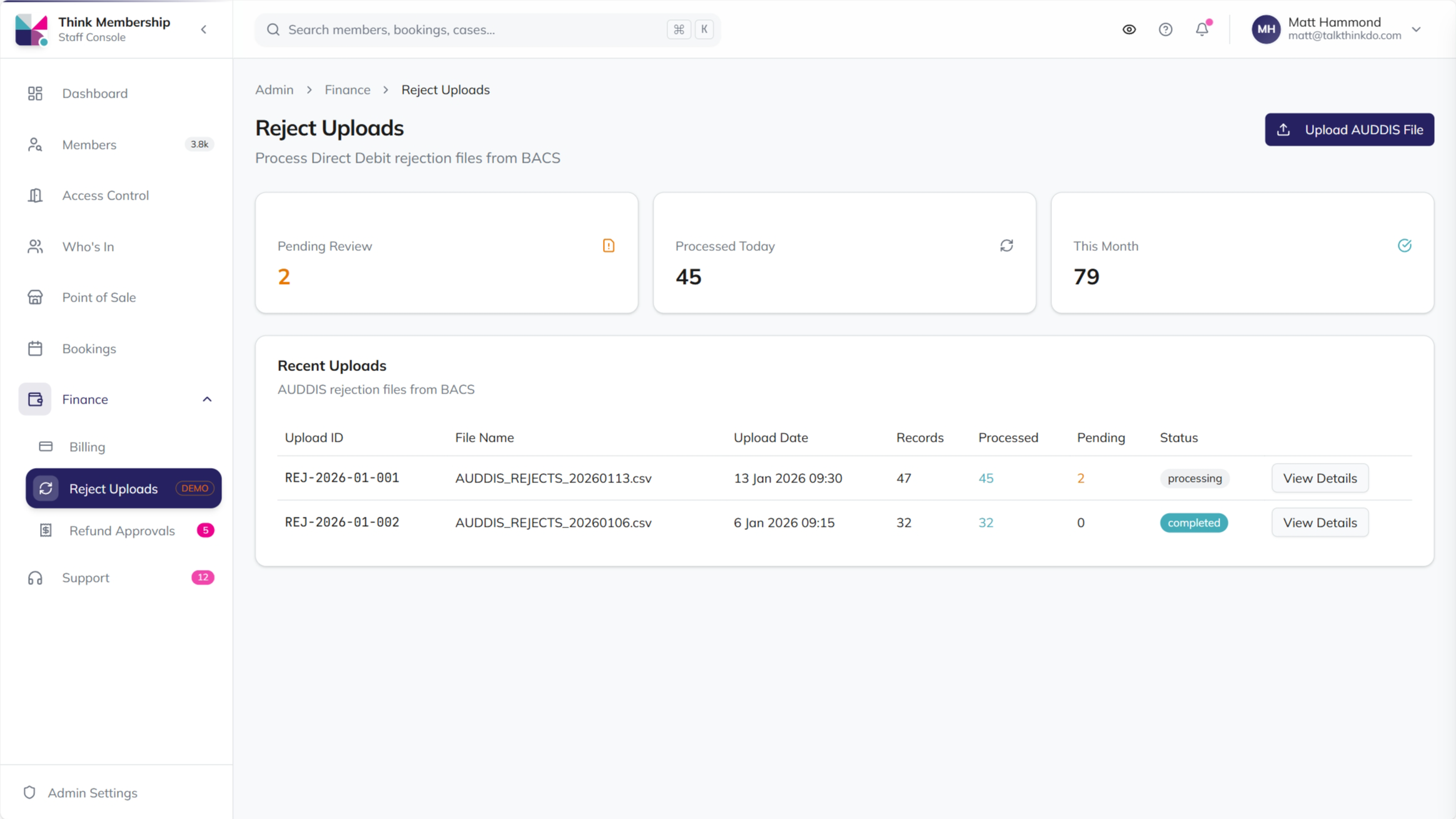
Task: View Details for REJ-2026-01-001
Action: 1320,478
